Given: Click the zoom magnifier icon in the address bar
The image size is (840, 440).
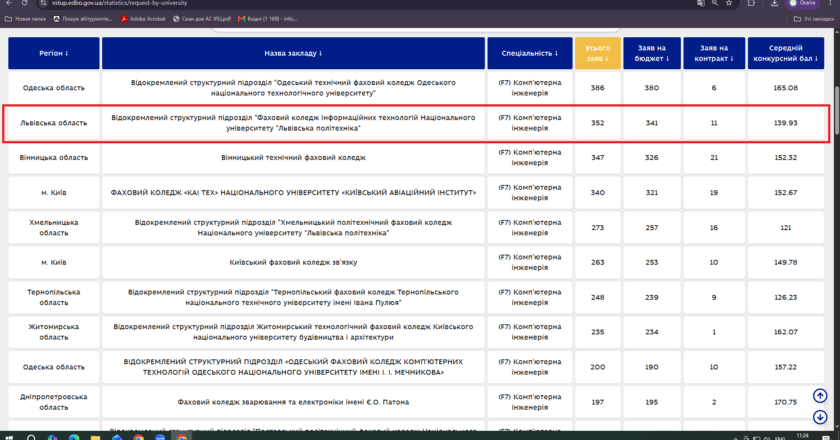Looking at the screenshot, I should [x=715, y=3].
